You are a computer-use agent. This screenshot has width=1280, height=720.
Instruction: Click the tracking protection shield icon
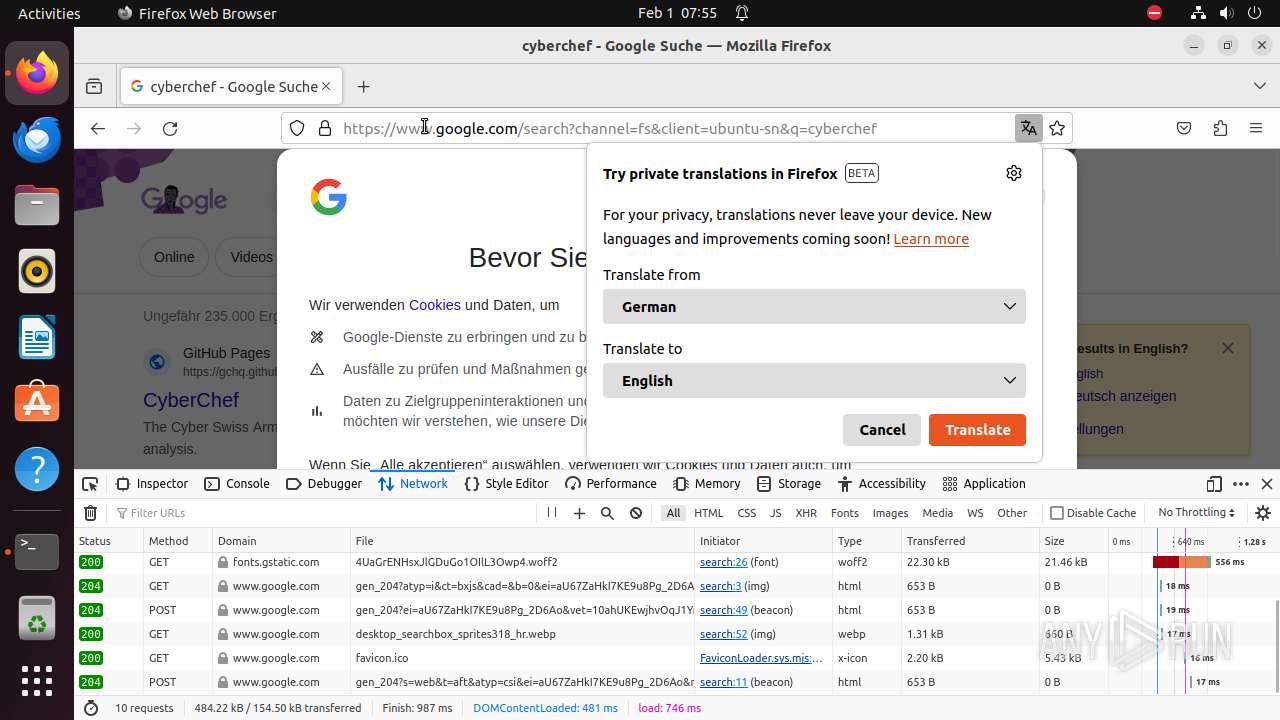coord(297,128)
